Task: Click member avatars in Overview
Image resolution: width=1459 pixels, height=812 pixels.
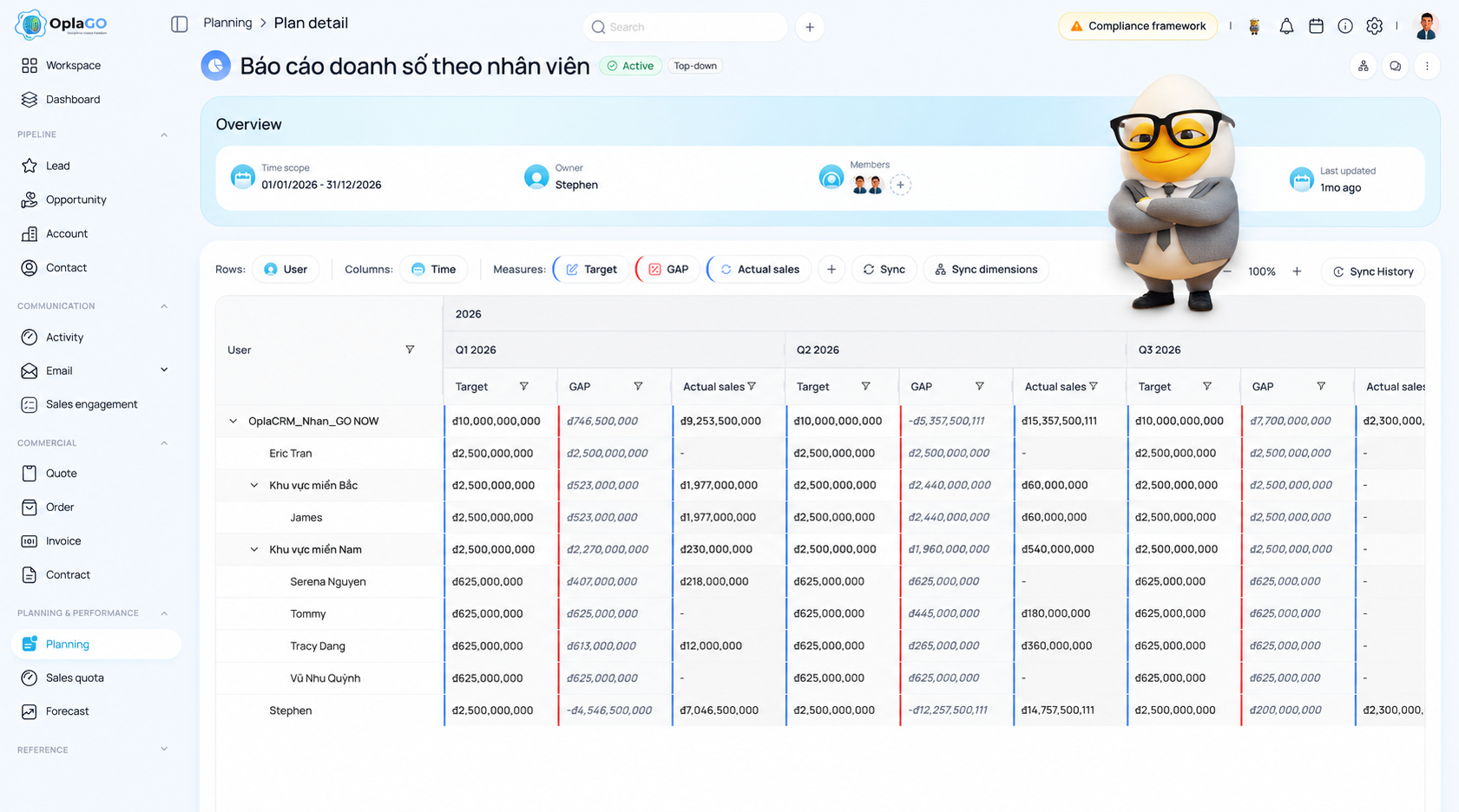Action: click(x=867, y=185)
